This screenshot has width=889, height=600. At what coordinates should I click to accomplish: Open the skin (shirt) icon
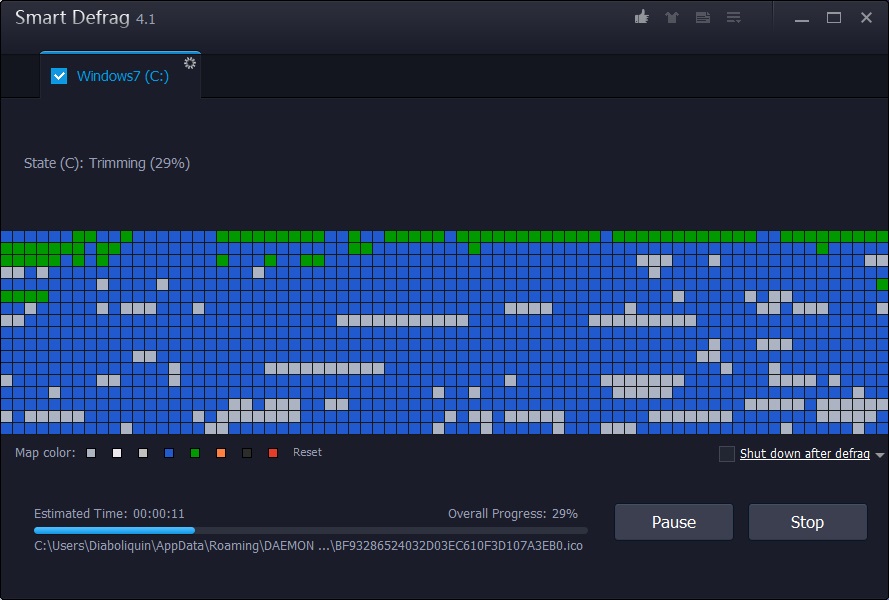click(673, 17)
